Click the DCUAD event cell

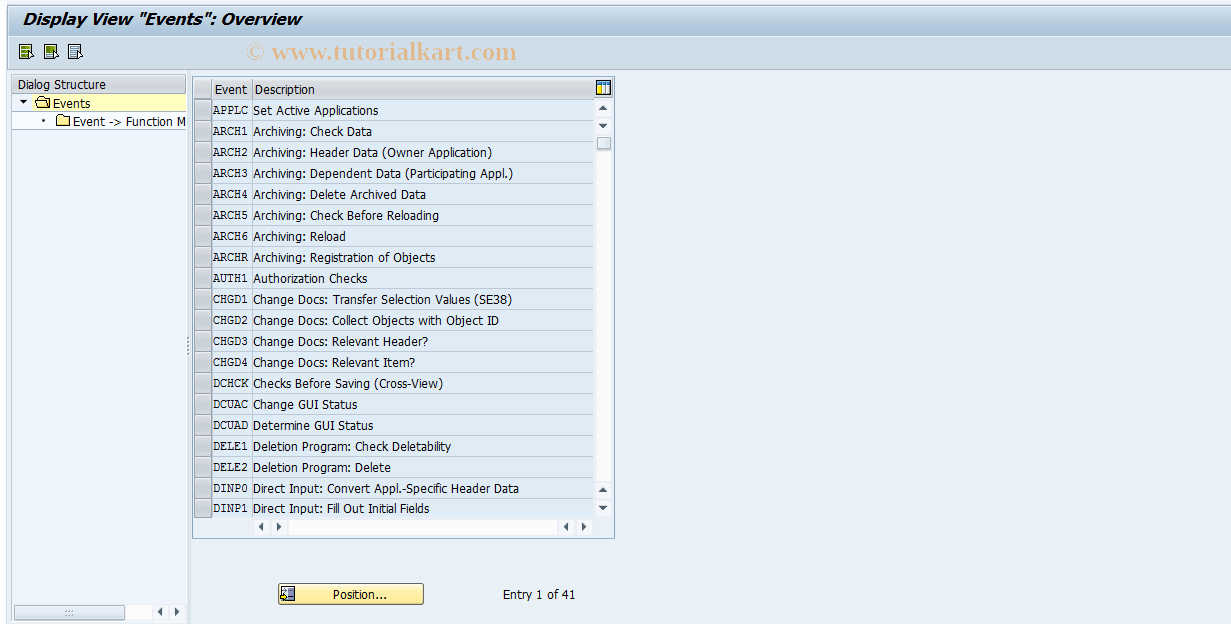point(231,425)
